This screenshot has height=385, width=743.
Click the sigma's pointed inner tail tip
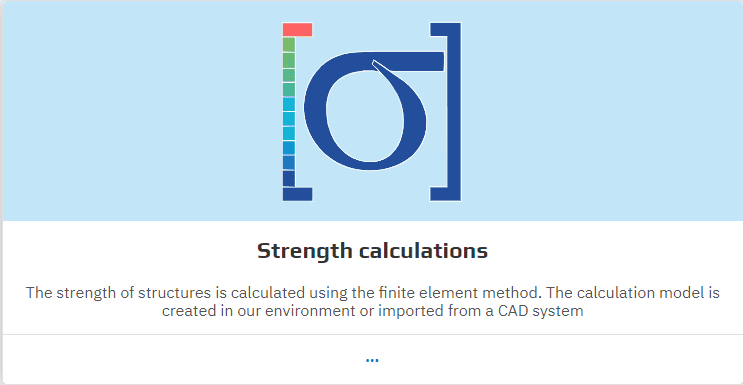pos(375,63)
